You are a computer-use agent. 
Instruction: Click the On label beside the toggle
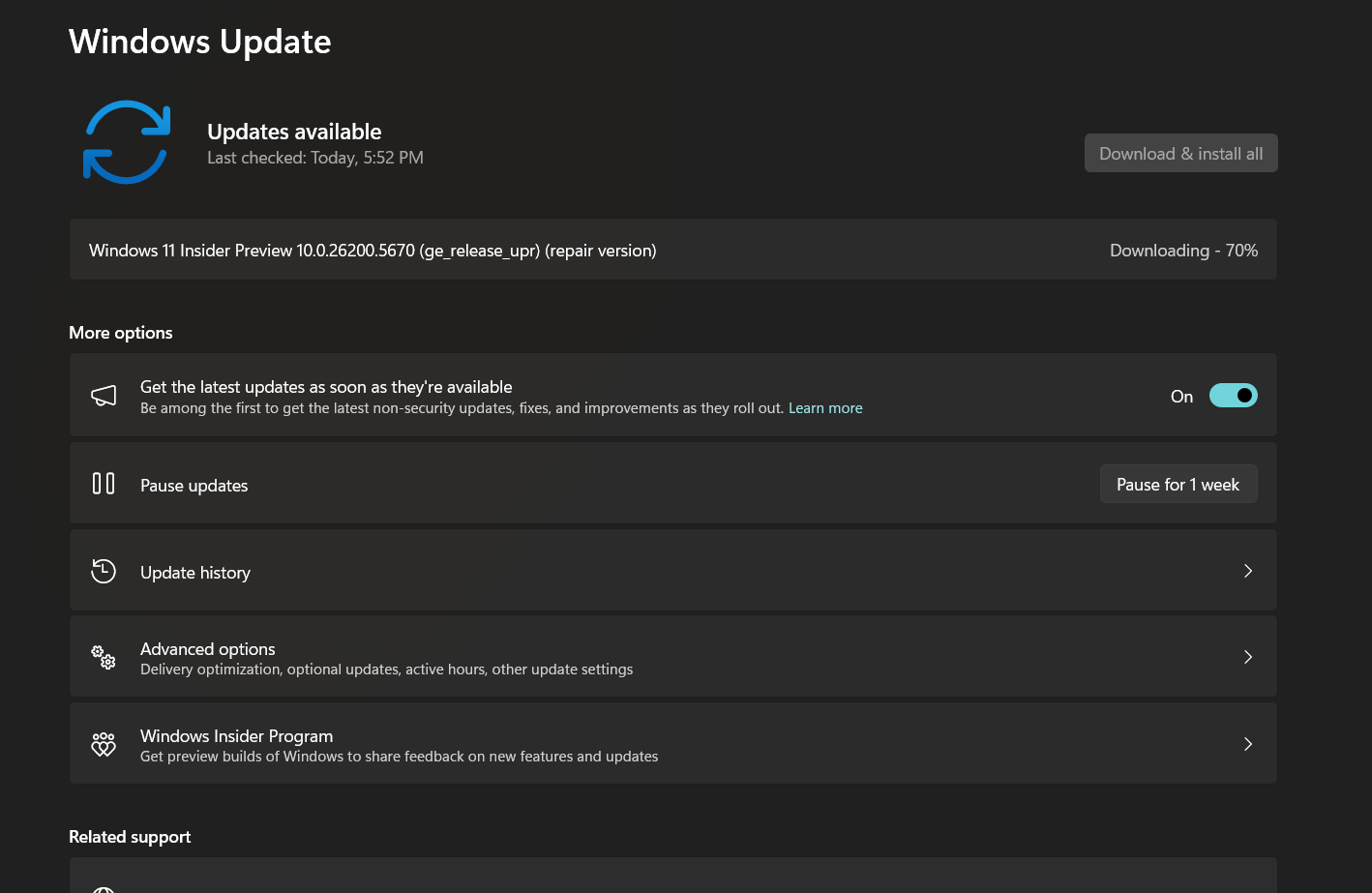pyautogui.click(x=1181, y=397)
